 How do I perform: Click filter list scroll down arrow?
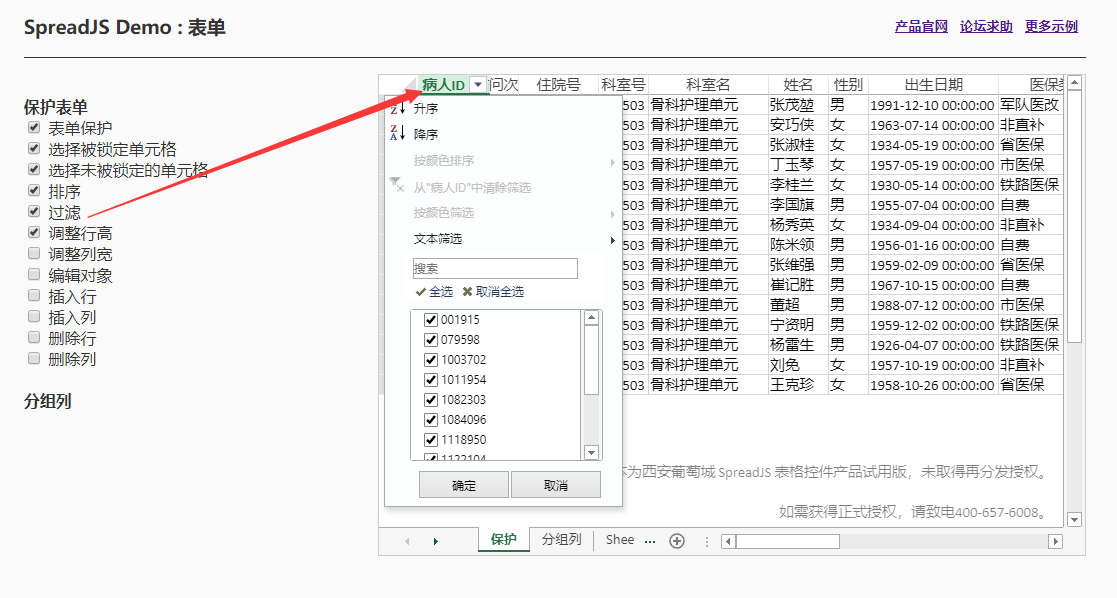pos(591,452)
